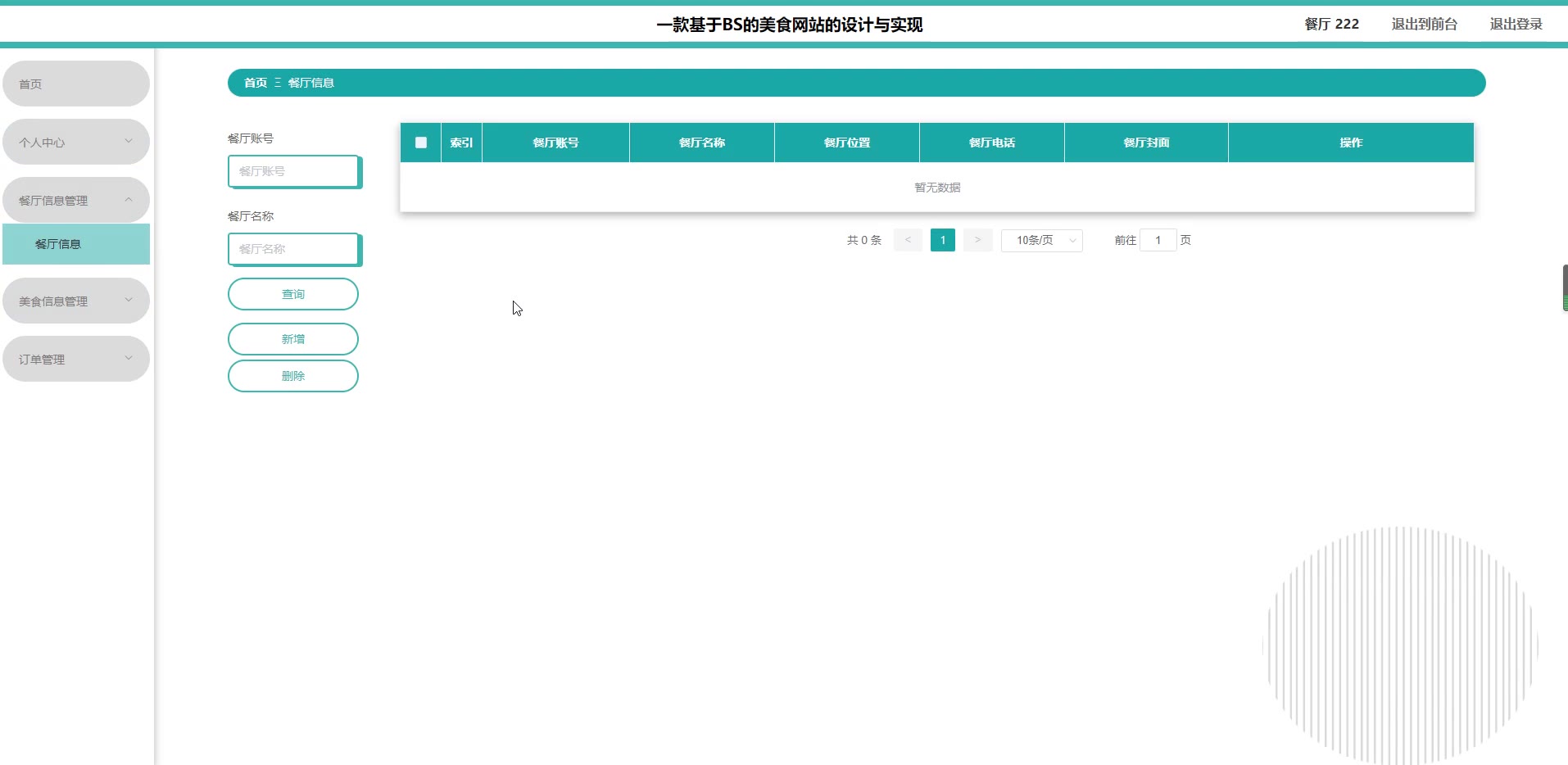Viewport: 1568px width, 765px height.
Task: Focus the 餐厅名称 search input
Action: pos(293,249)
